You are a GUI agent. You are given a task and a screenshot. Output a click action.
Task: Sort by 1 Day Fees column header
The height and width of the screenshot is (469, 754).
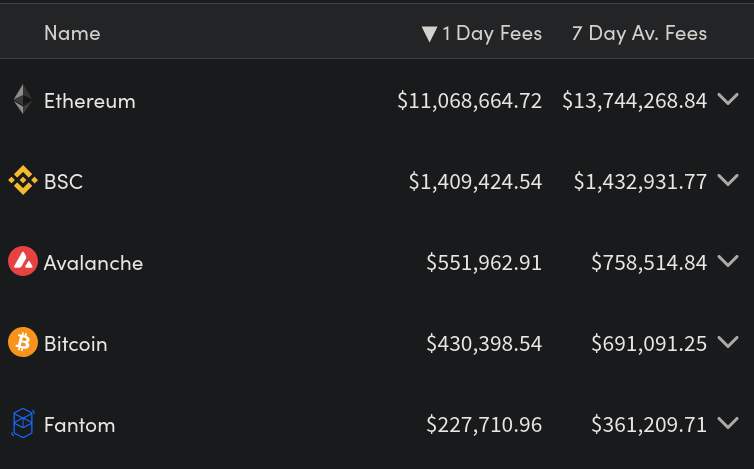(x=492, y=33)
